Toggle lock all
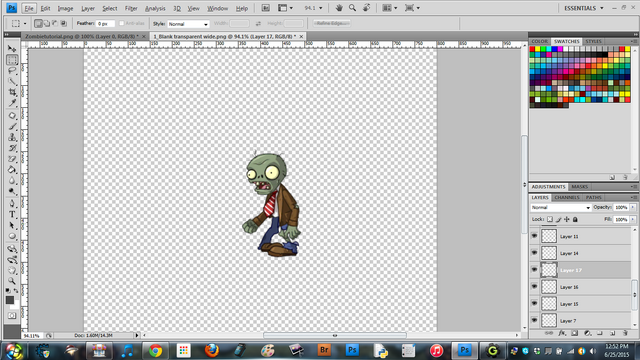This screenshot has width=640, height=360. pos(575,219)
